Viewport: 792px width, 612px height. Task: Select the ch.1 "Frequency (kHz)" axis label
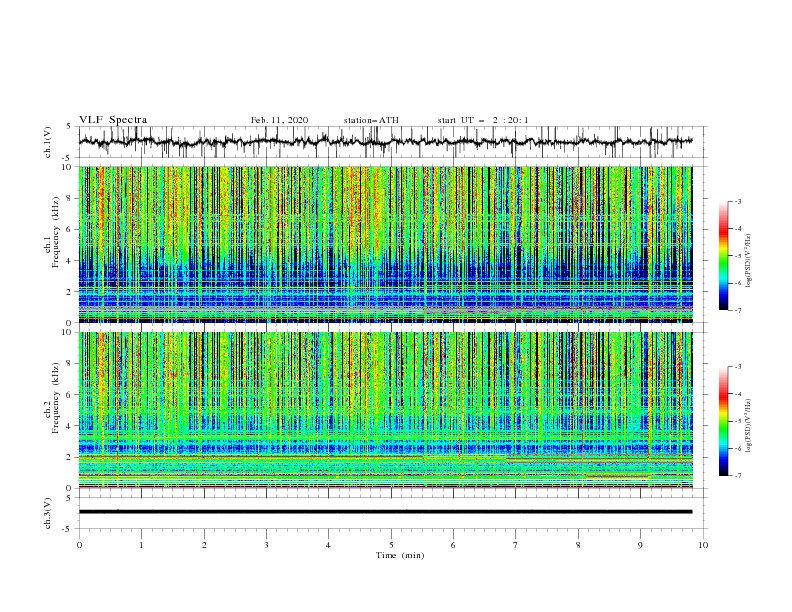point(56,232)
